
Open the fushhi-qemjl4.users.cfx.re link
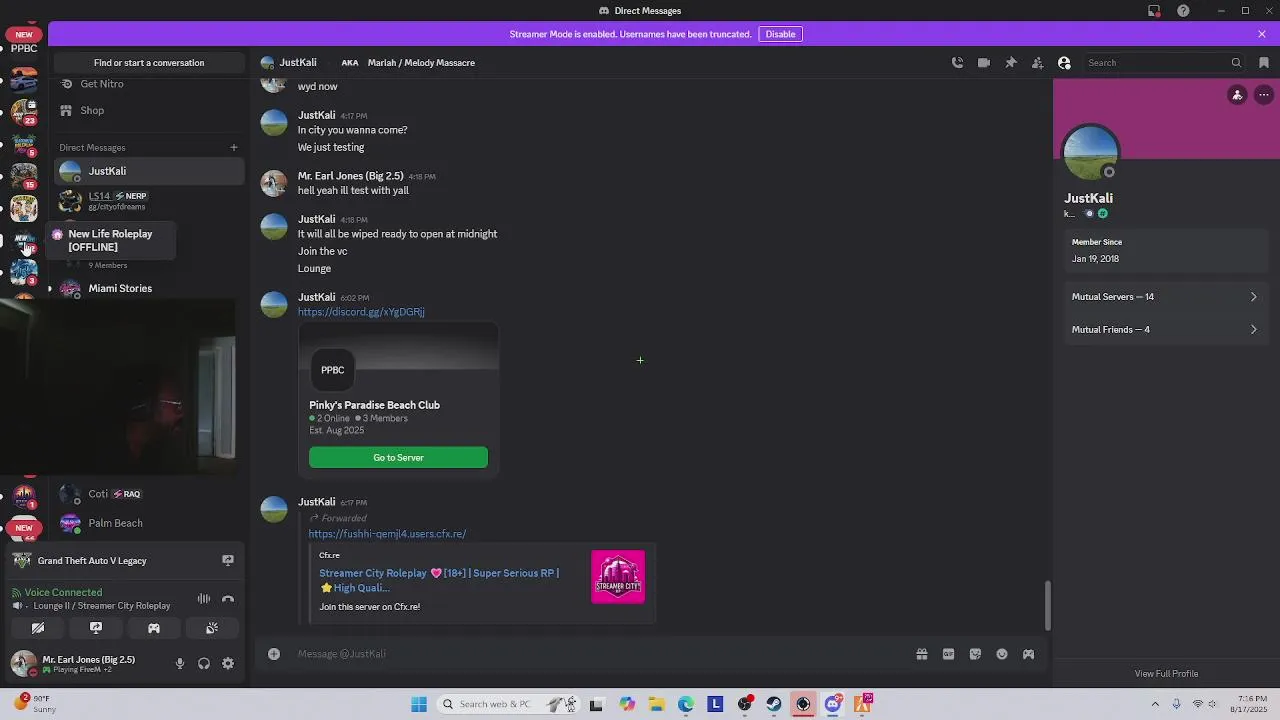coord(387,534)
